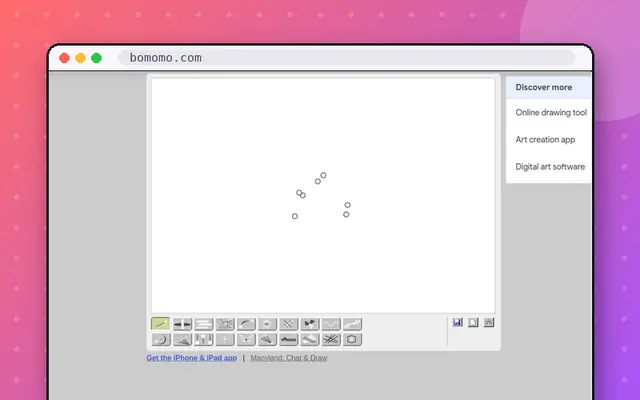The height and width of the screenshot is (400, 640).
Task: Select the highlighted yellow line brush tool
Action: 160,324
